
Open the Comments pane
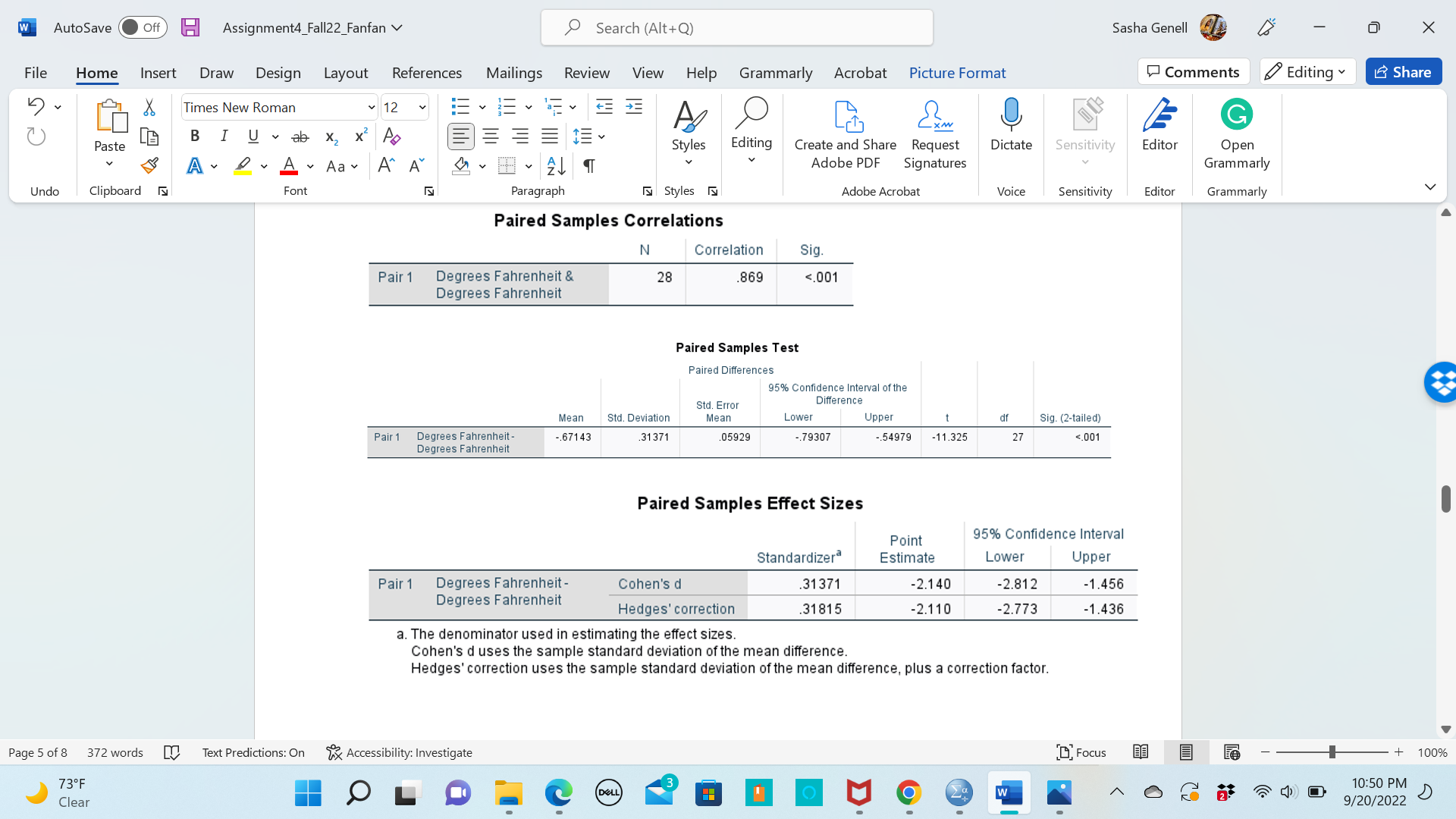click(1193, 72)
